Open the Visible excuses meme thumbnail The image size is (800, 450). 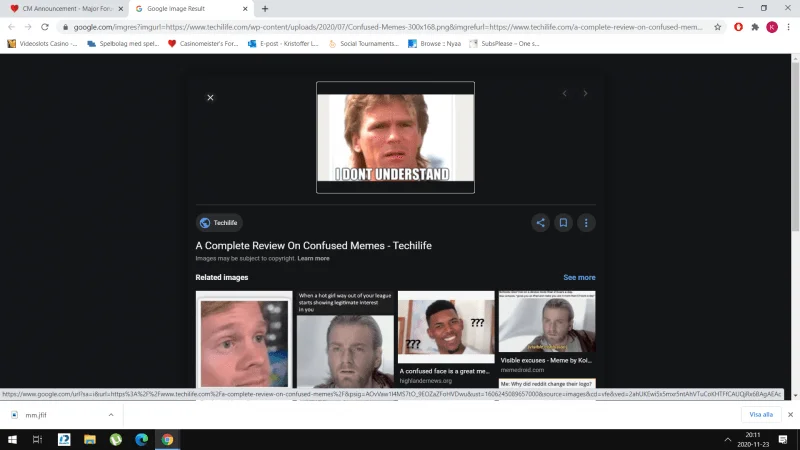click(x=547, y=321)
